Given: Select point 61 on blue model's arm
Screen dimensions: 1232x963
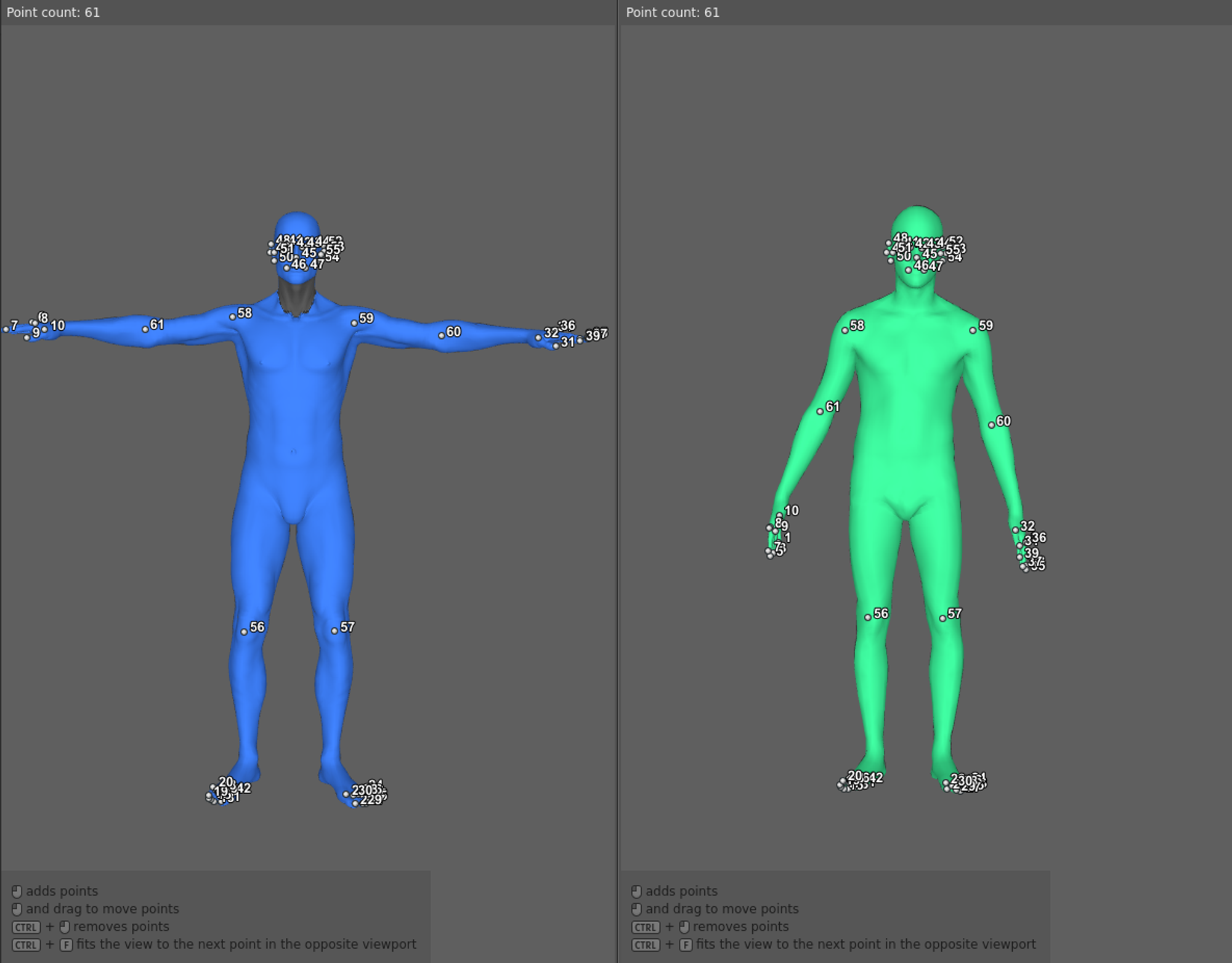Looking at the screenshot, I should click(145, 329).
